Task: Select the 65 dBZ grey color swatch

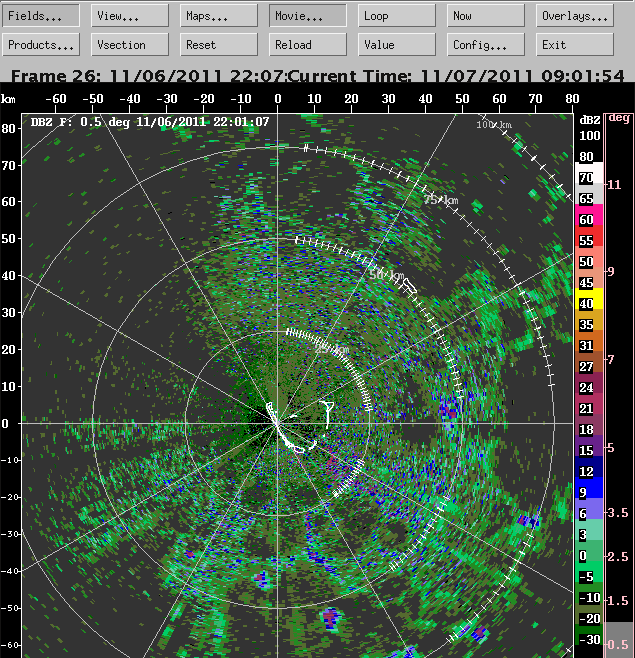Action: point(589,194)
